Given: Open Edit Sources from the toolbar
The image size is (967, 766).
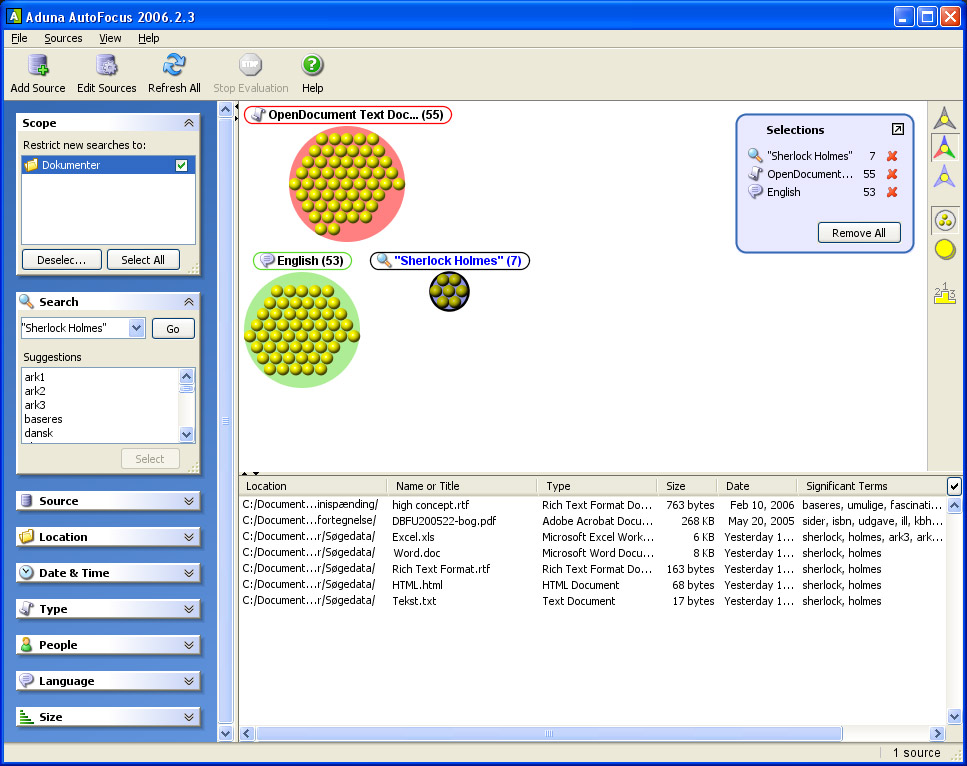Looking at the screenshot, I should [x=106, y=66].
